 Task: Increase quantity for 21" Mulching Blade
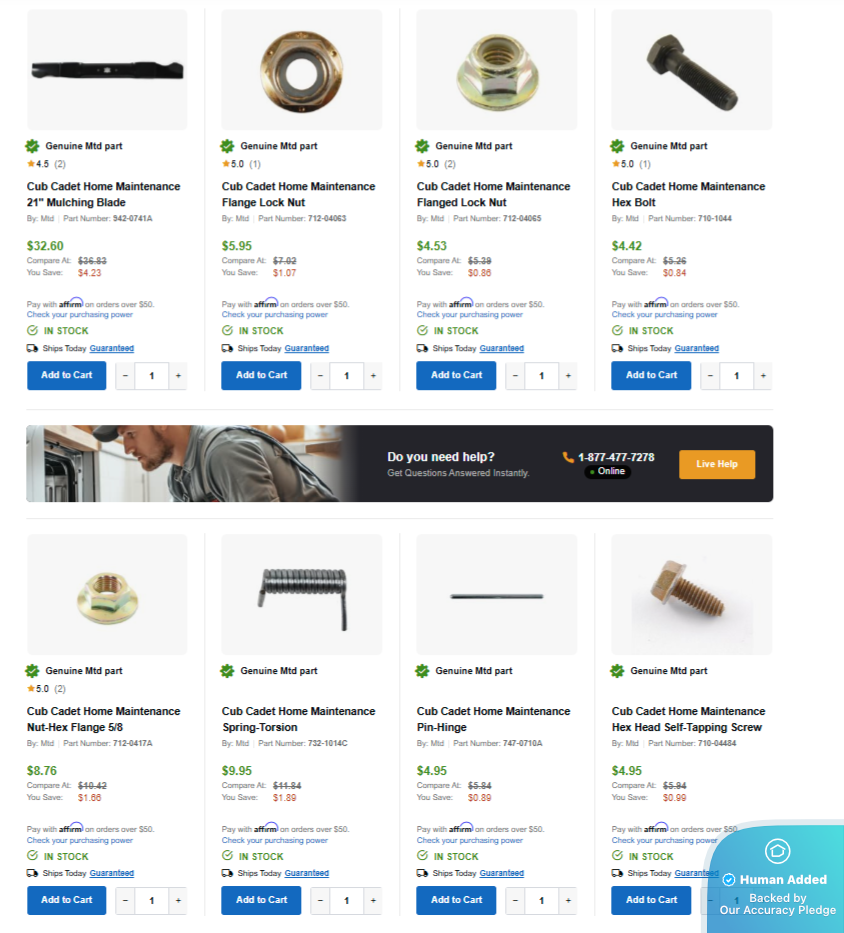click(178, 376)
